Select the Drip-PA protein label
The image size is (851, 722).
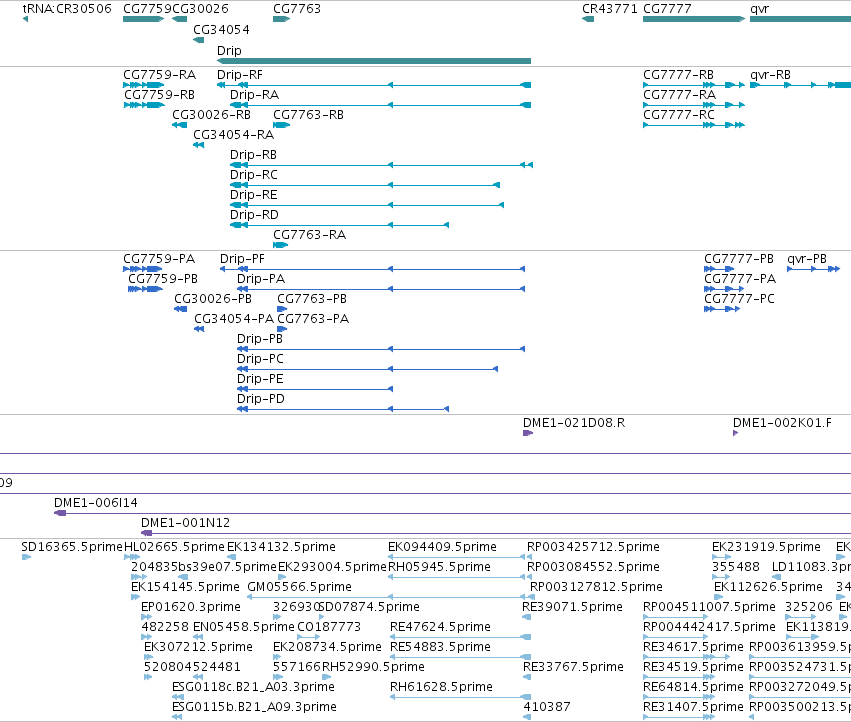click(261, 278)
